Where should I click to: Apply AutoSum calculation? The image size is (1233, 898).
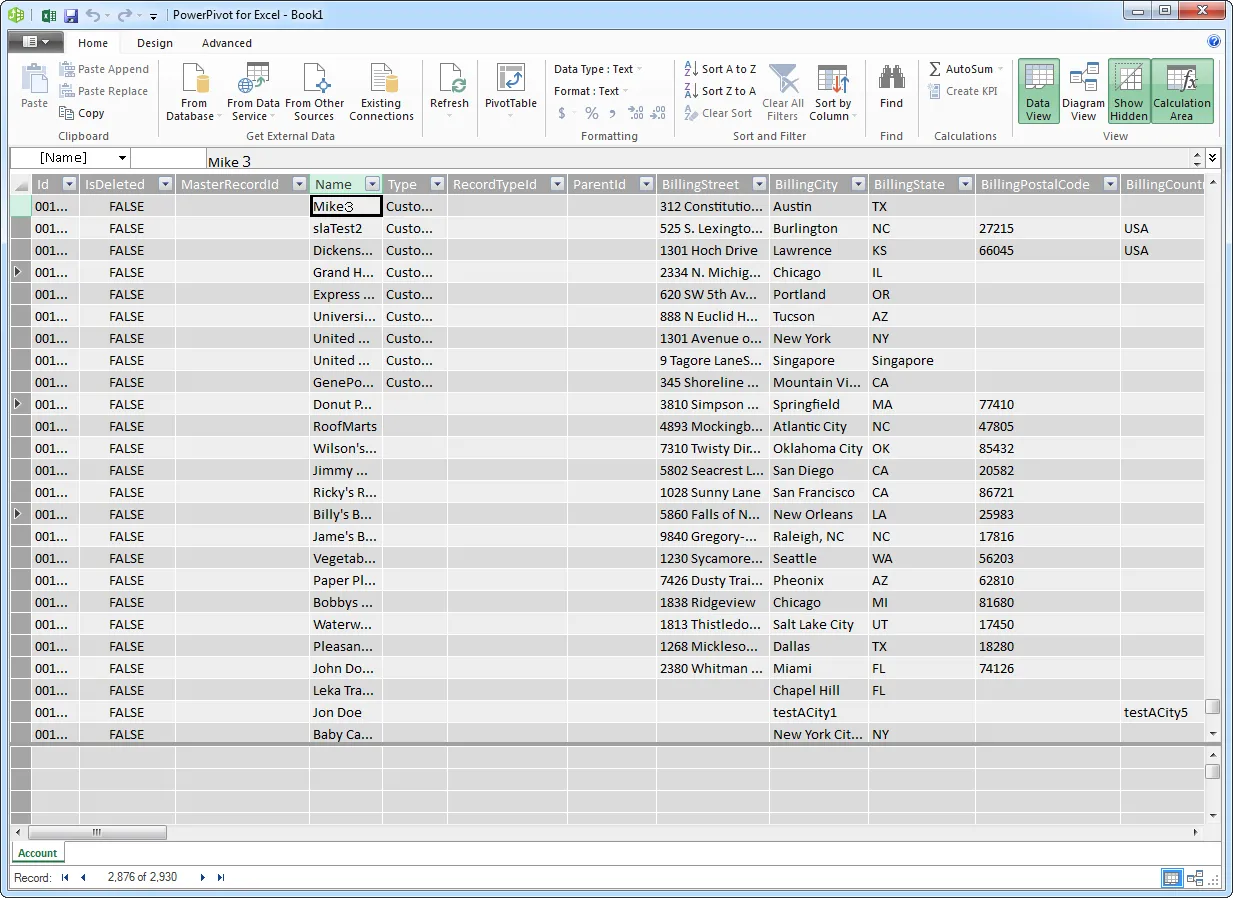point(961,69)
